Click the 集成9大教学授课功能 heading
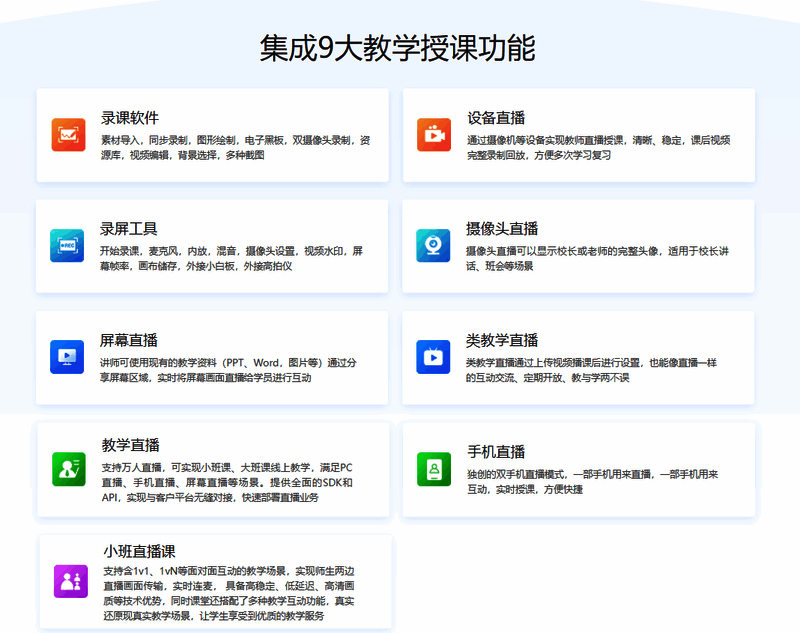 (400, 44)
